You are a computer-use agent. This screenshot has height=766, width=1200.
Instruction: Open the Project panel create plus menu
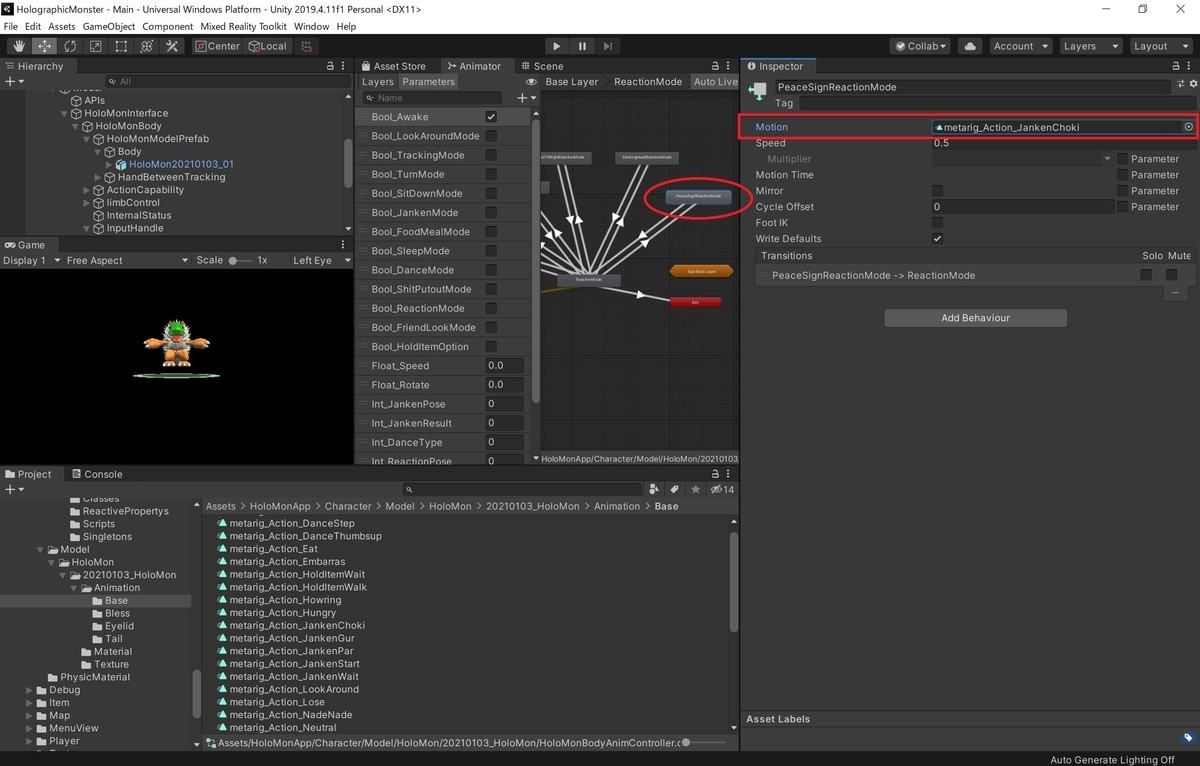(13, 489)
